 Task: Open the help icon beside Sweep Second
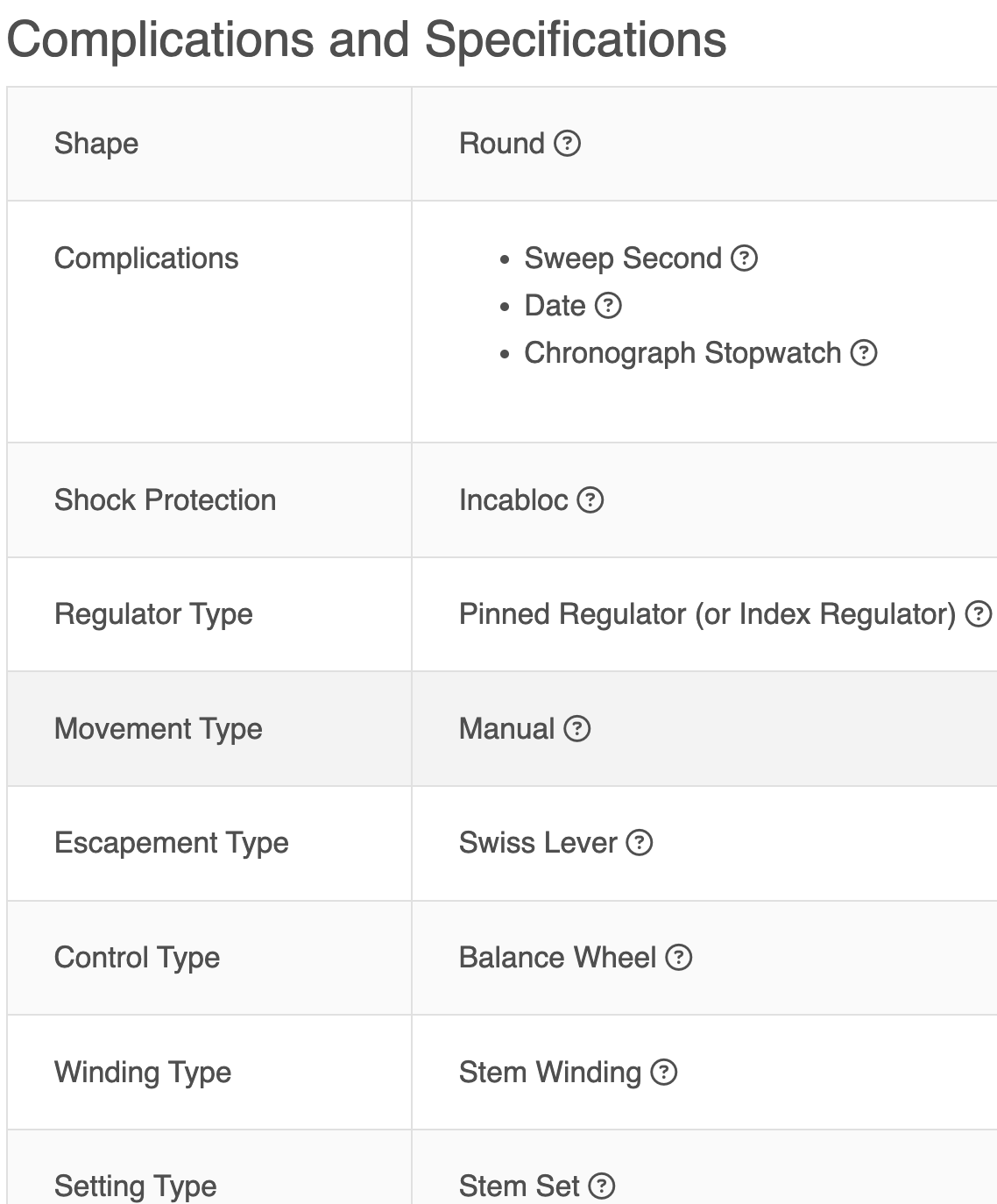tap(744, 258)
